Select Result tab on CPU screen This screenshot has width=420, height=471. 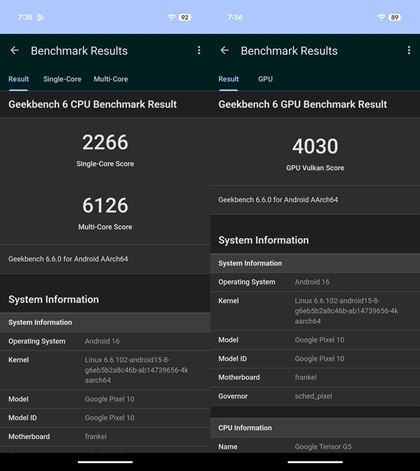click(19, 79)
